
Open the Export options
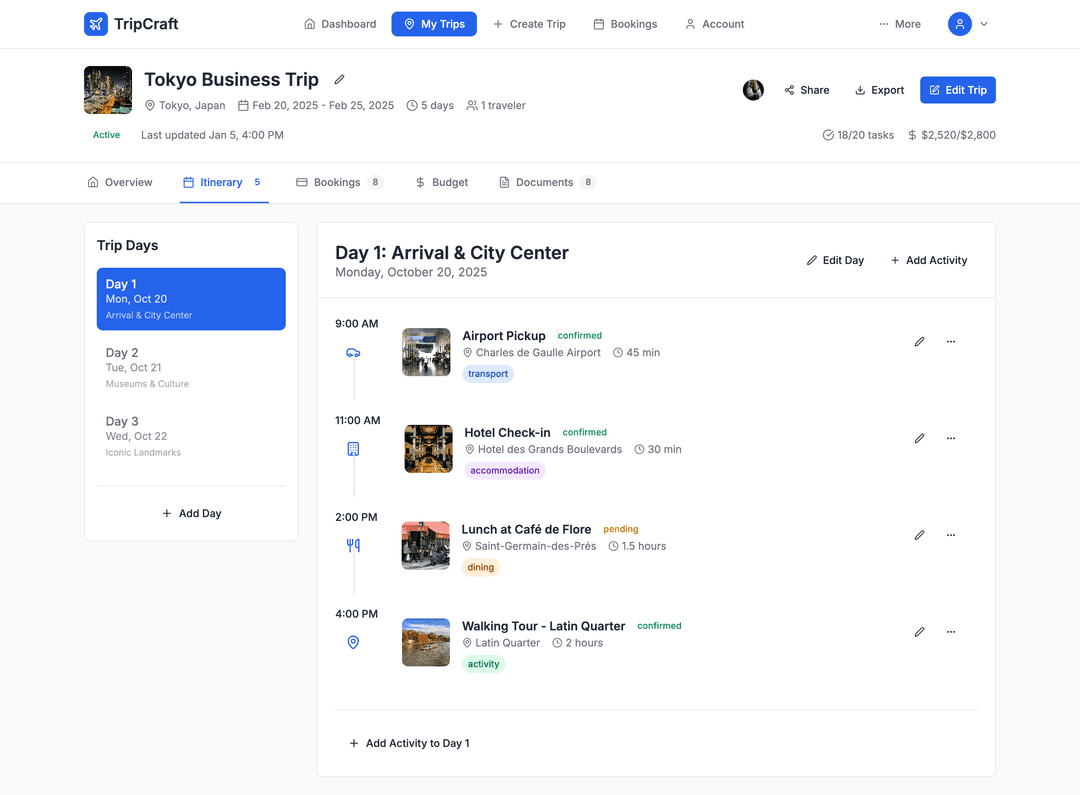coord(879,90)
